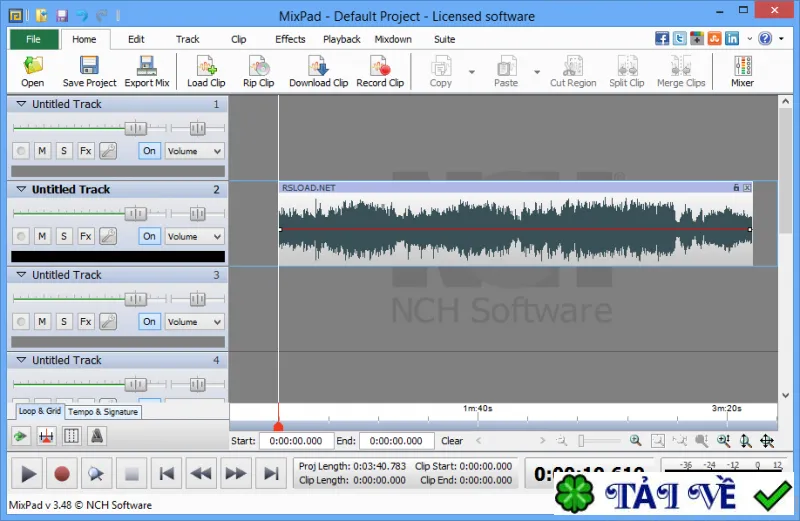Click the Clear selection button
800x521 pixels.
tap(452, 441)
